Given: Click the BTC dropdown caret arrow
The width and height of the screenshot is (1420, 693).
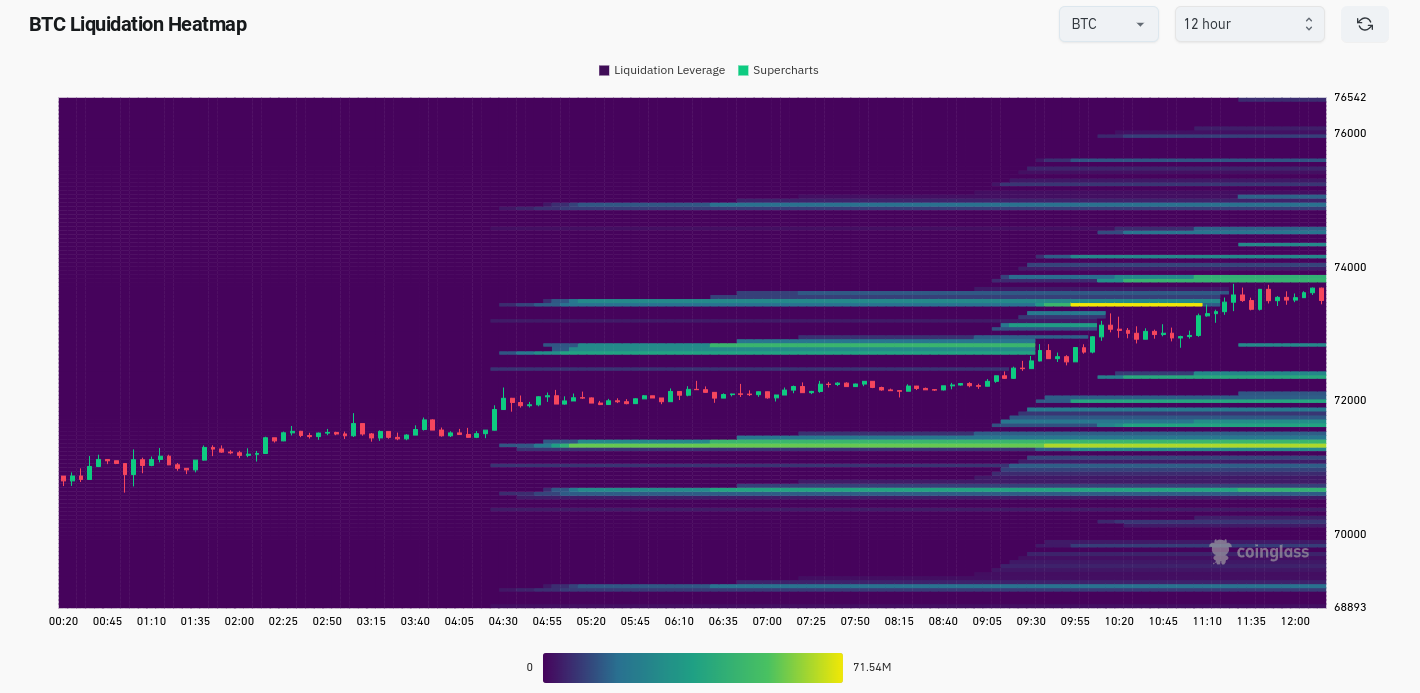Looking at the screenshot, I should click(1140, 24).
